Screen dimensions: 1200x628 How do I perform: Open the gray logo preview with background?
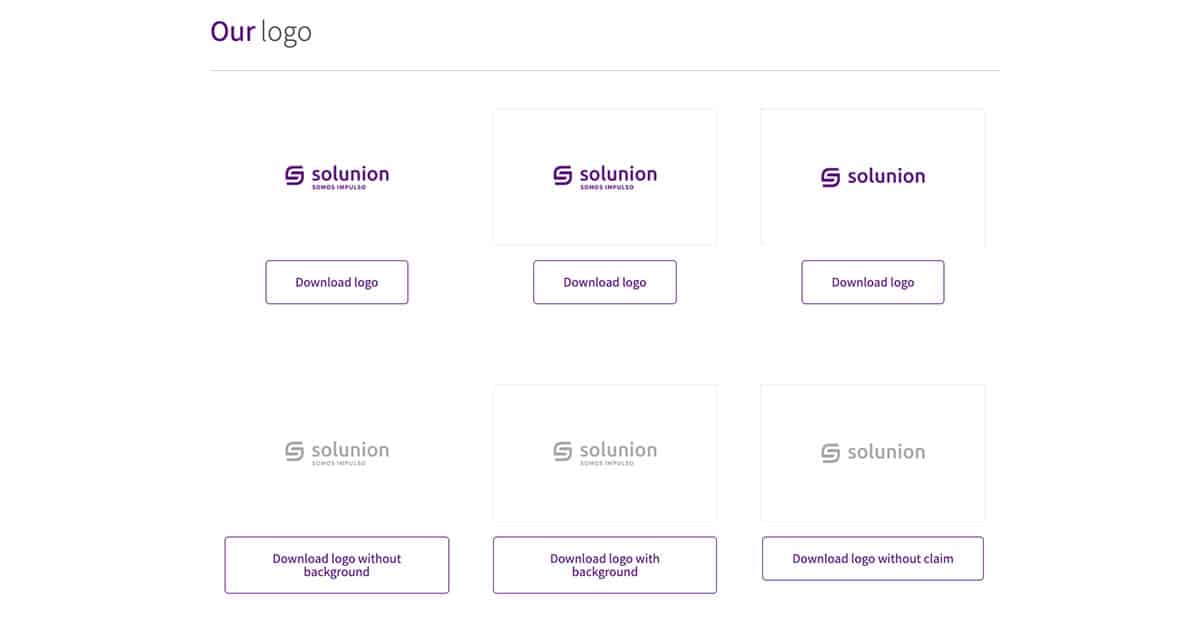point(604,452)
